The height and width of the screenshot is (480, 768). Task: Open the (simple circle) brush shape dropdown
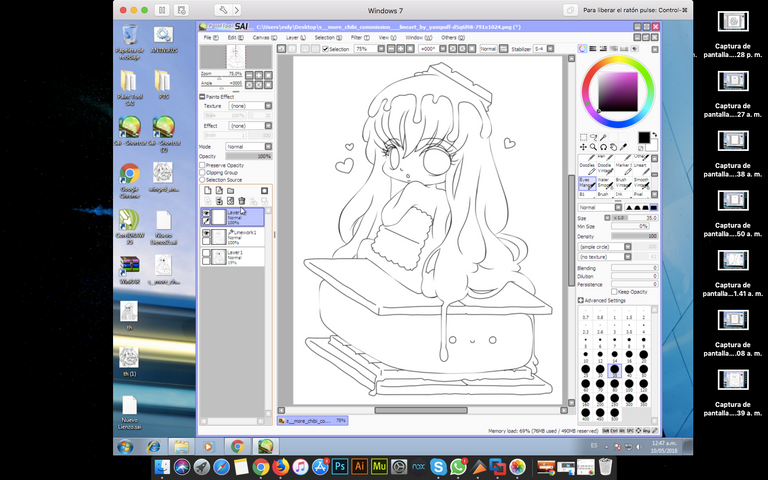(605, 247)
